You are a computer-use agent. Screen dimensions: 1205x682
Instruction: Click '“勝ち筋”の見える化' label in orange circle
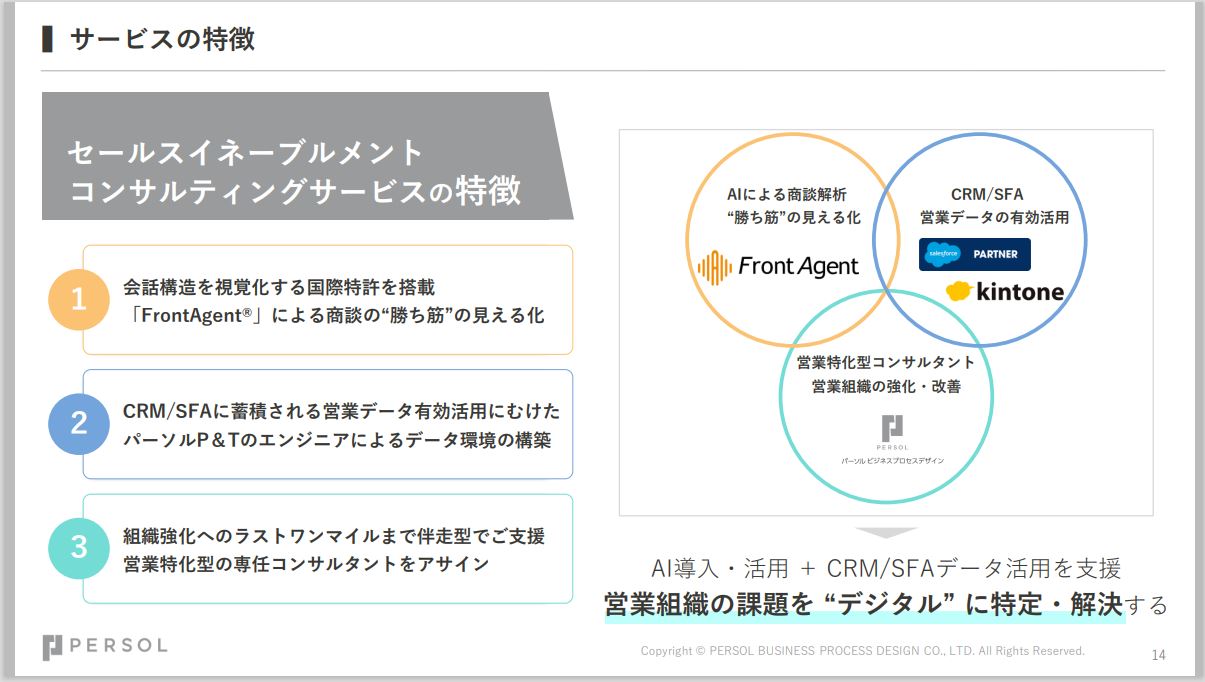(x=793, y=218)
